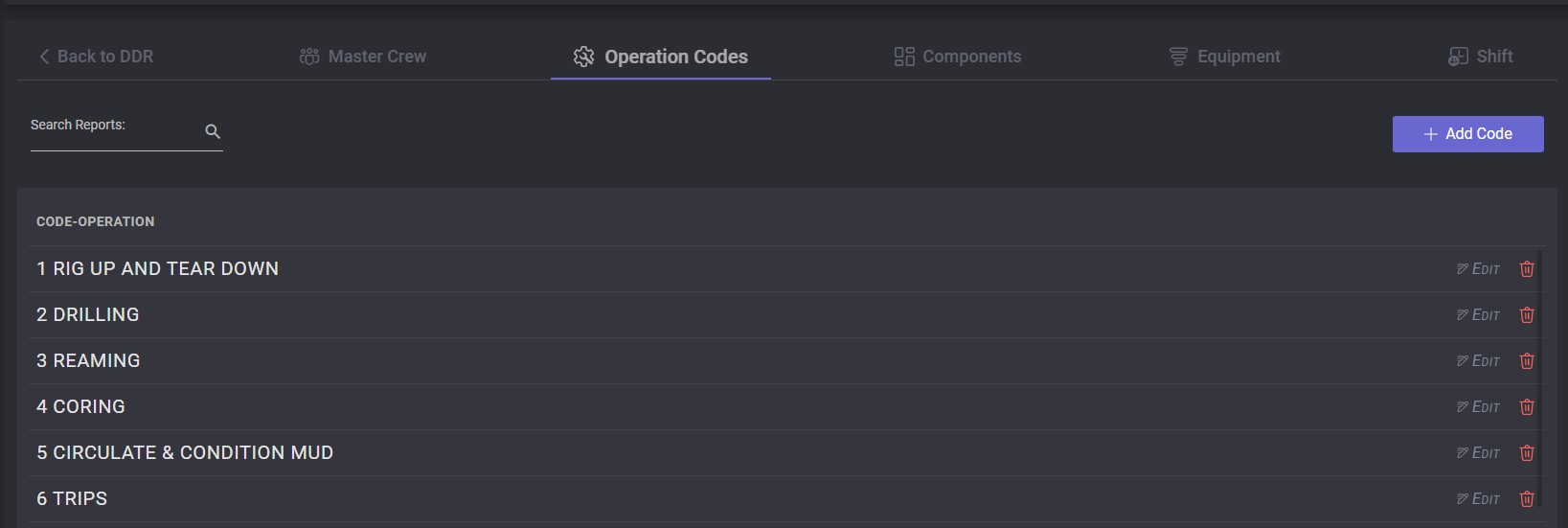
Task: Remove the CORING code via trash icon
Action: click(x=1527, y=407)
